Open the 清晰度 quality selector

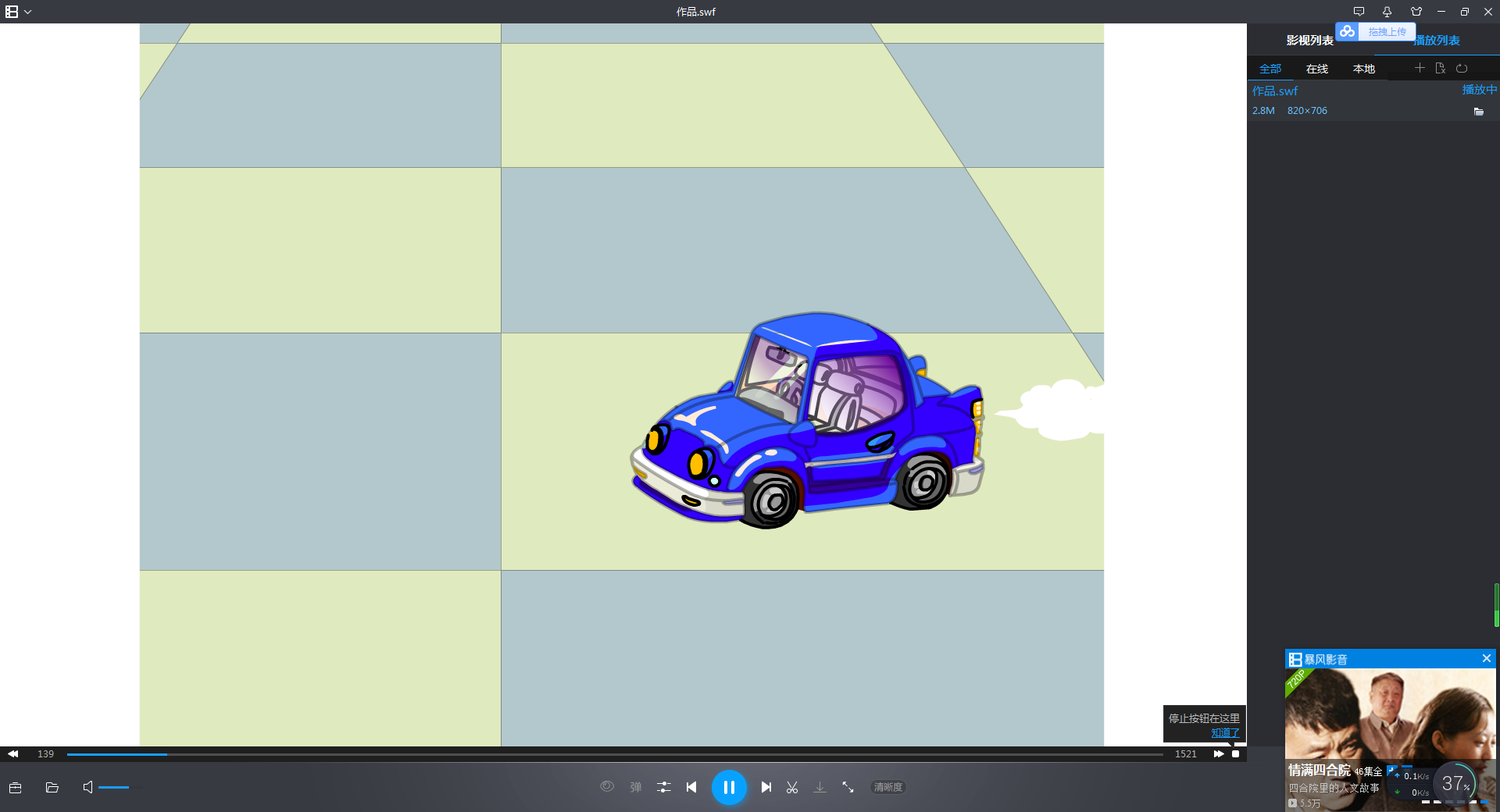tap(888, 787)
